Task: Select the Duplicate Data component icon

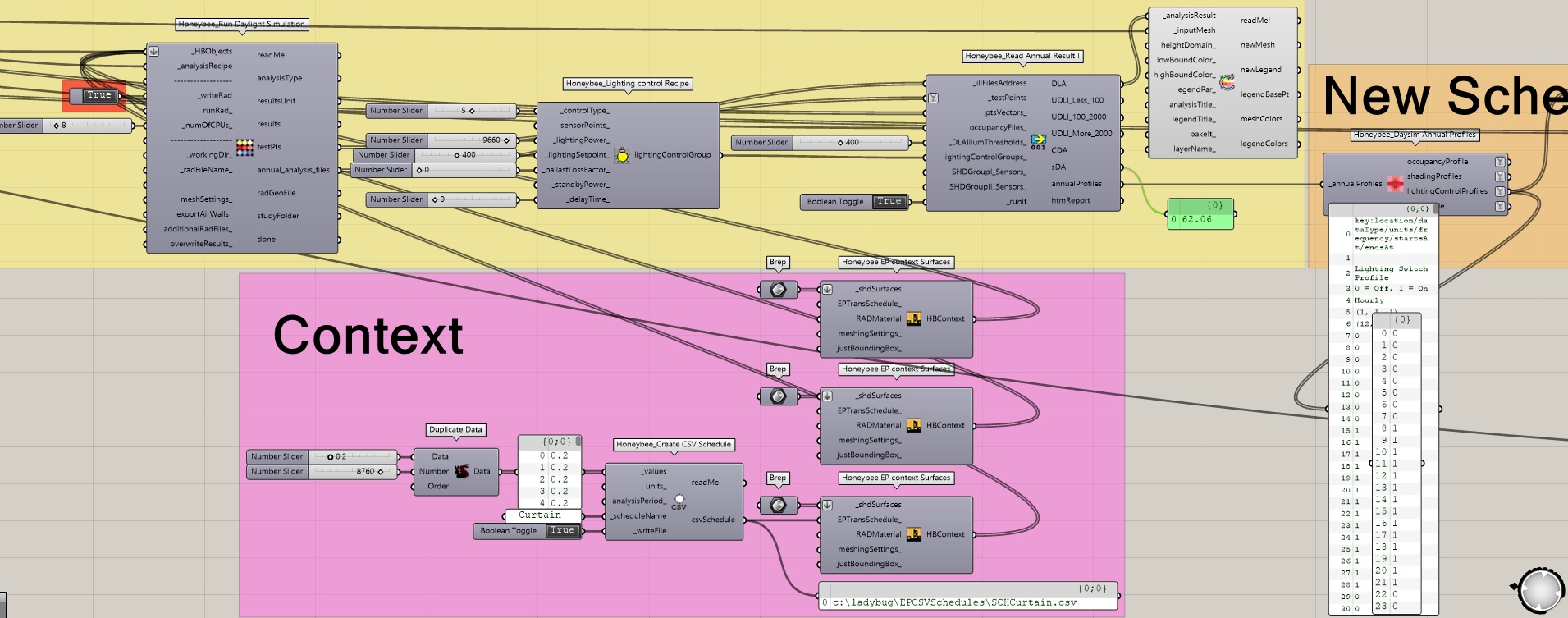Action: tap(462, 471)
